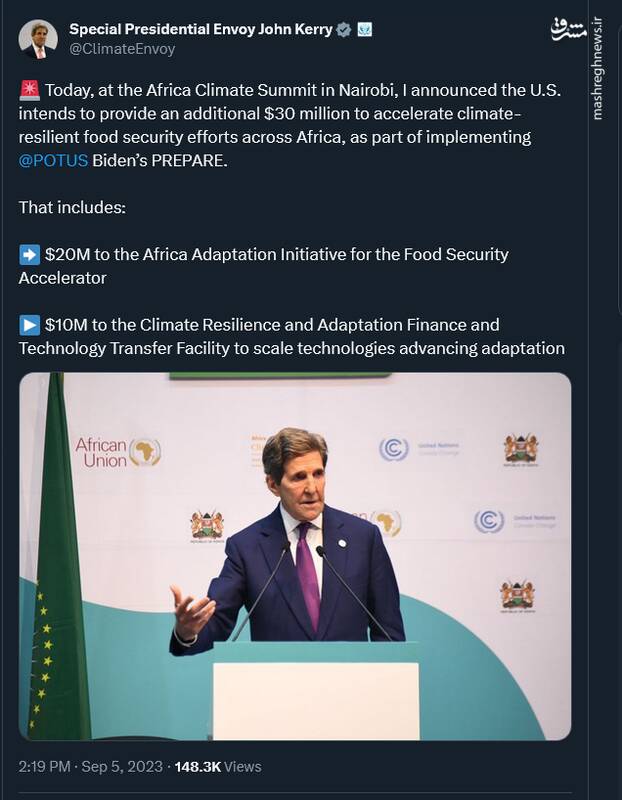Click the Sep 5, 2023 date
The height and width of the screenshot is (800, 622).
point(122,767)
